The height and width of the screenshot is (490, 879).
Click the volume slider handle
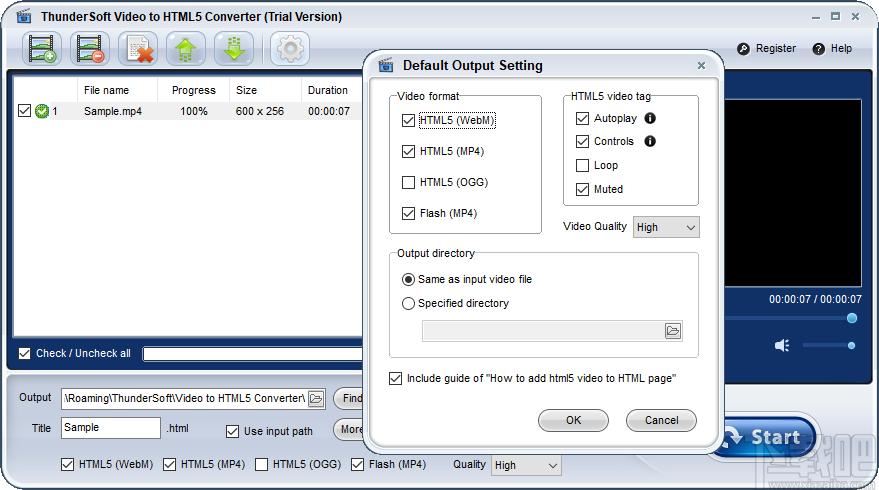(851, 345)
